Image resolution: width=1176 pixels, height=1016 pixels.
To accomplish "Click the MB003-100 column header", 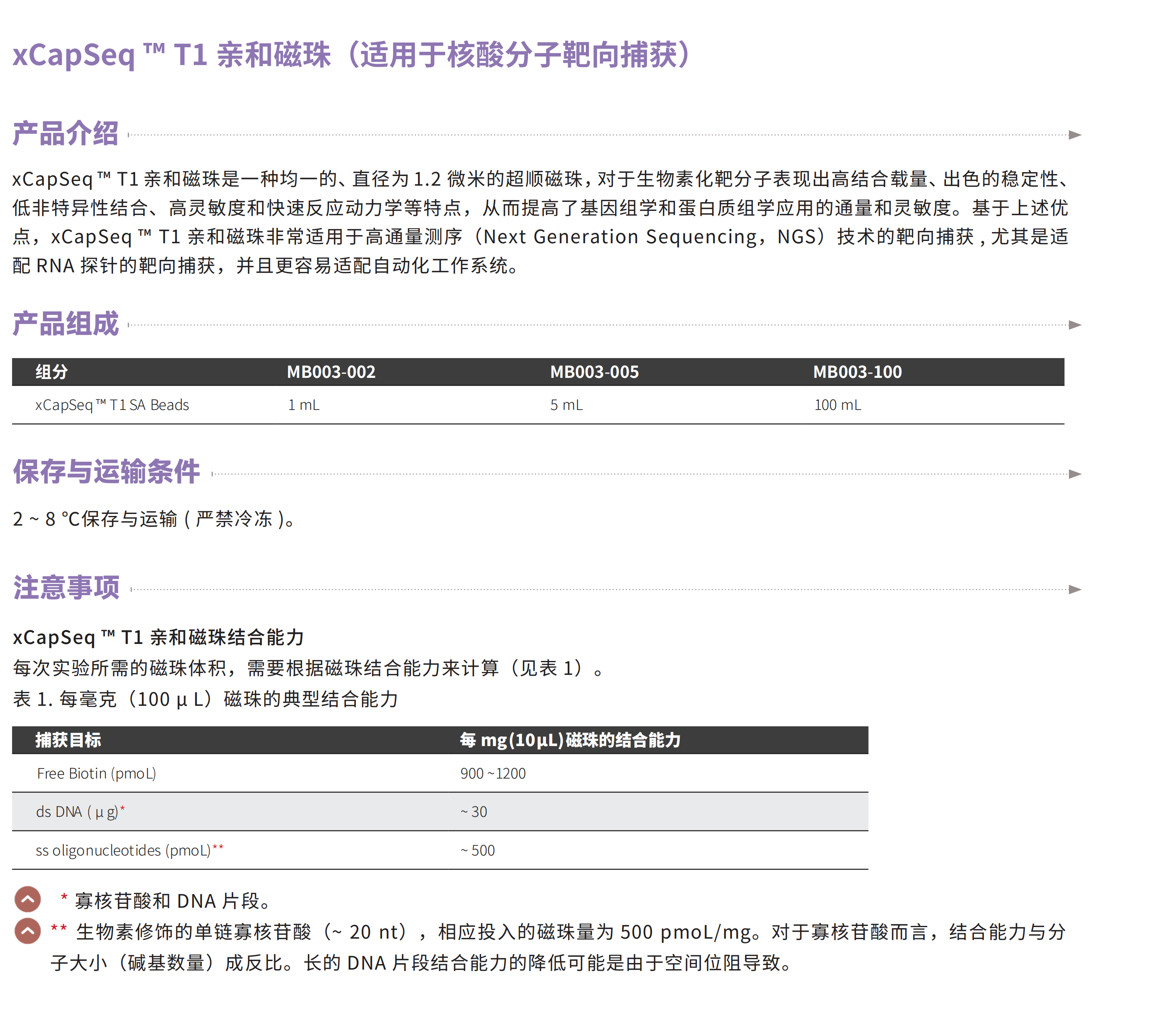I will [857, 372].
